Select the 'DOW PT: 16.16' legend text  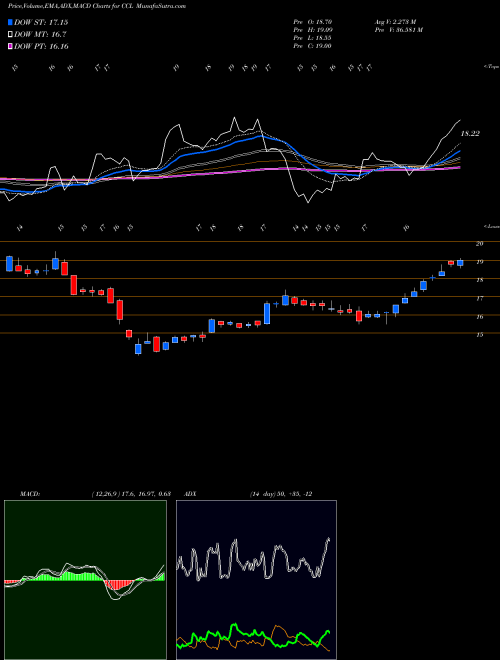(x=41, y=46)
